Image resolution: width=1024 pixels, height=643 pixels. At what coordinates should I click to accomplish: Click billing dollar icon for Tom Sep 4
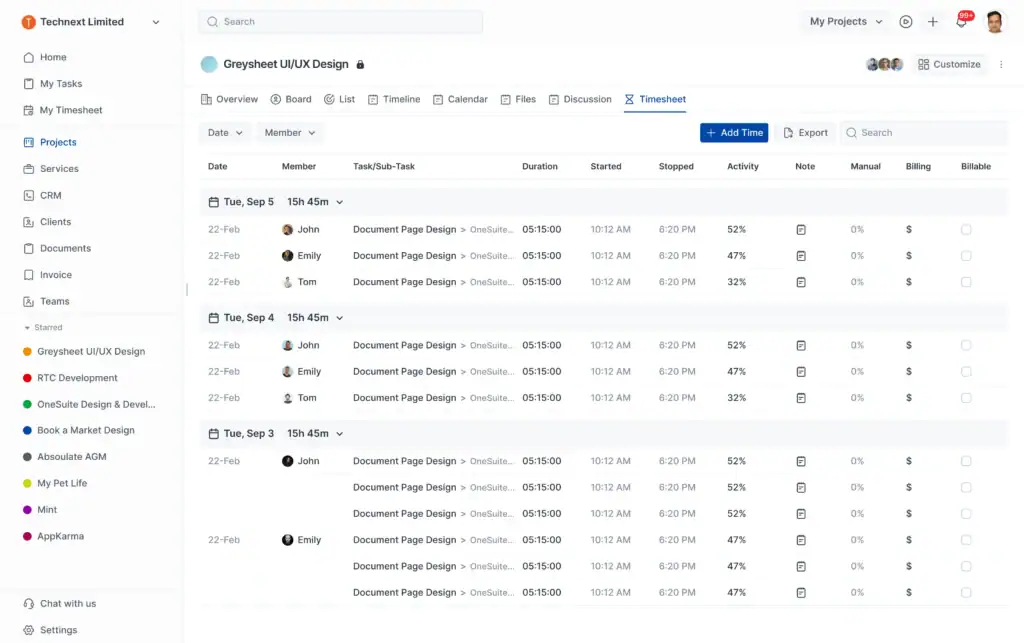coord(908,398)
